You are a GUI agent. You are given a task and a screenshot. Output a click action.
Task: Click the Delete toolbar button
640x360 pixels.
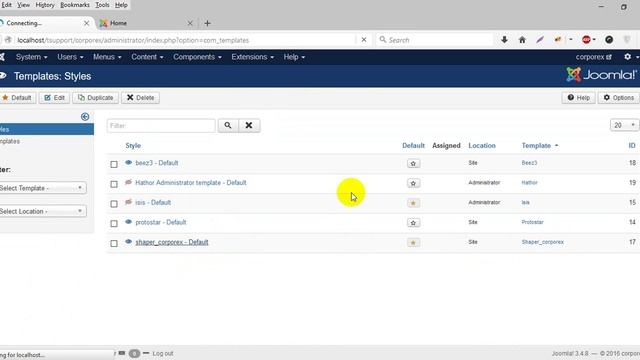[140, 98]
